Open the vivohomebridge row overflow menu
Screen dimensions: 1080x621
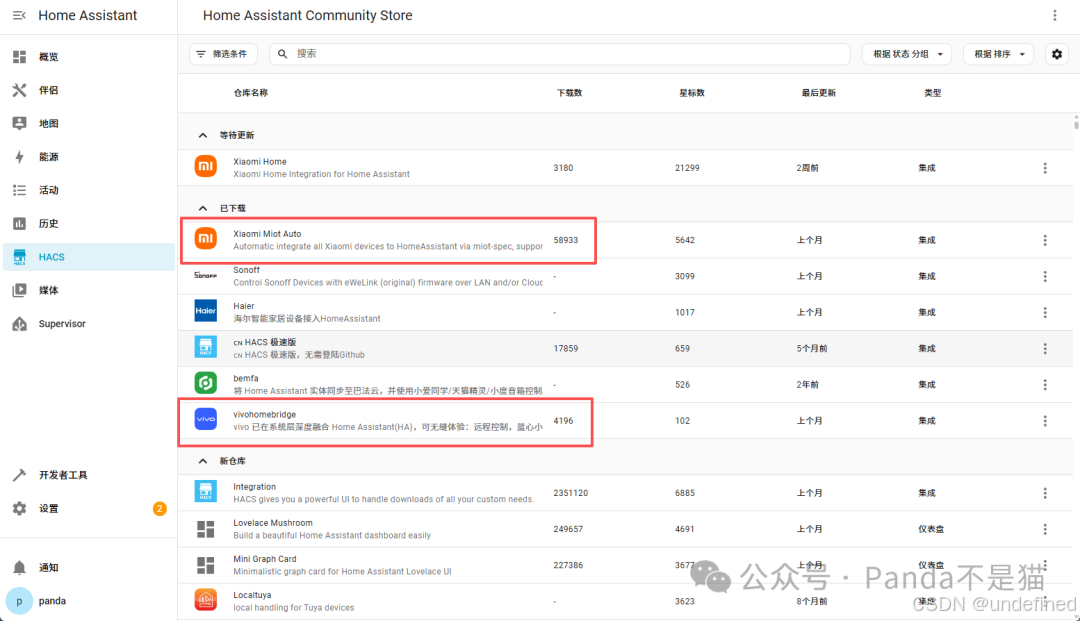click(x=1045, y=421)
